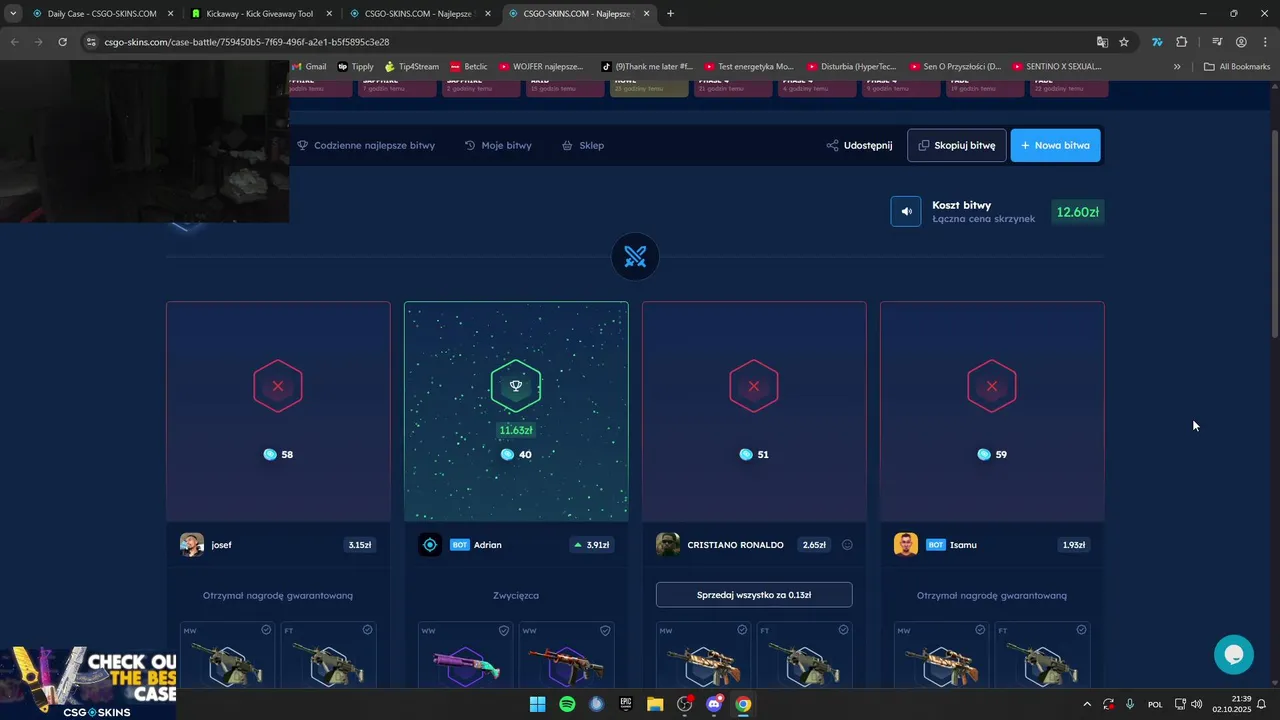Click the crossed swords battle icon

(635, 257)
